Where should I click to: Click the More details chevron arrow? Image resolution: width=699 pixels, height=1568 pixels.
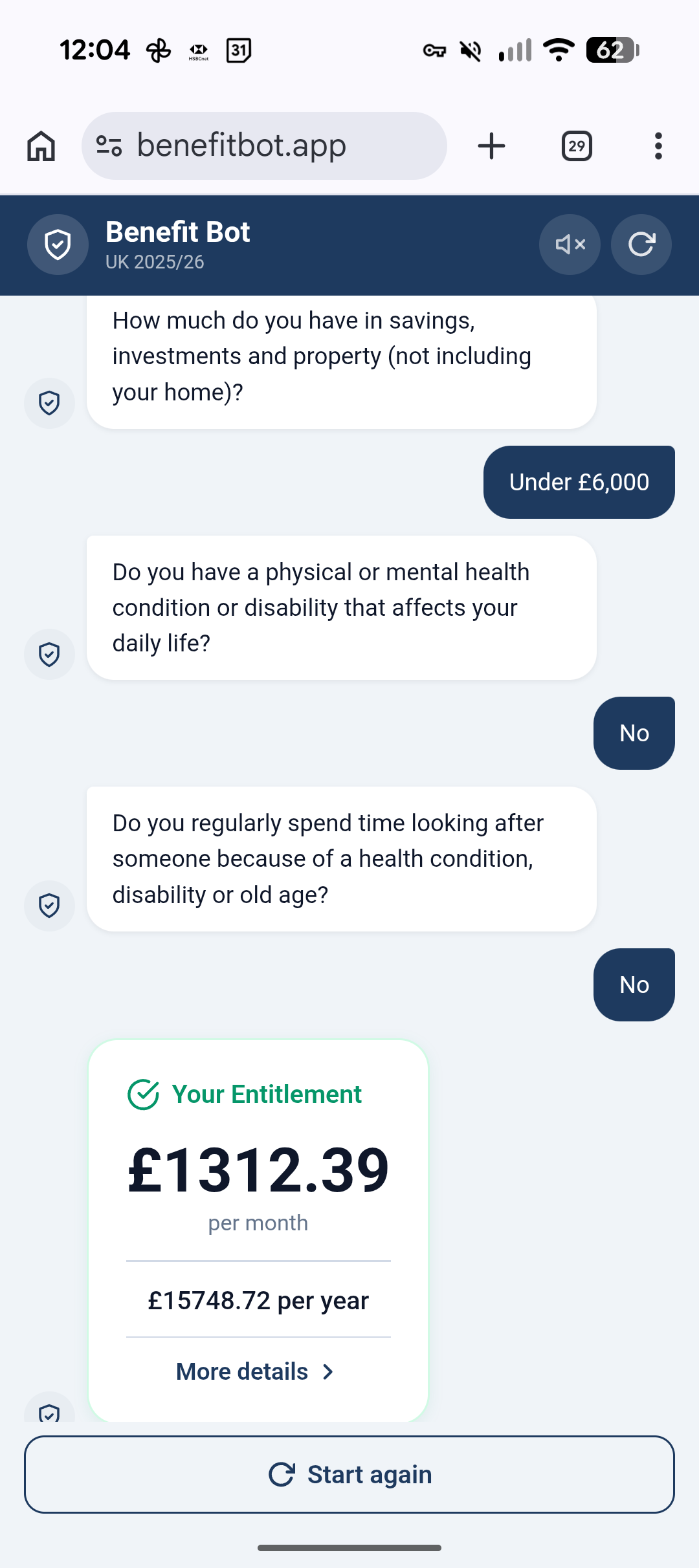[x=328, y=1371]
